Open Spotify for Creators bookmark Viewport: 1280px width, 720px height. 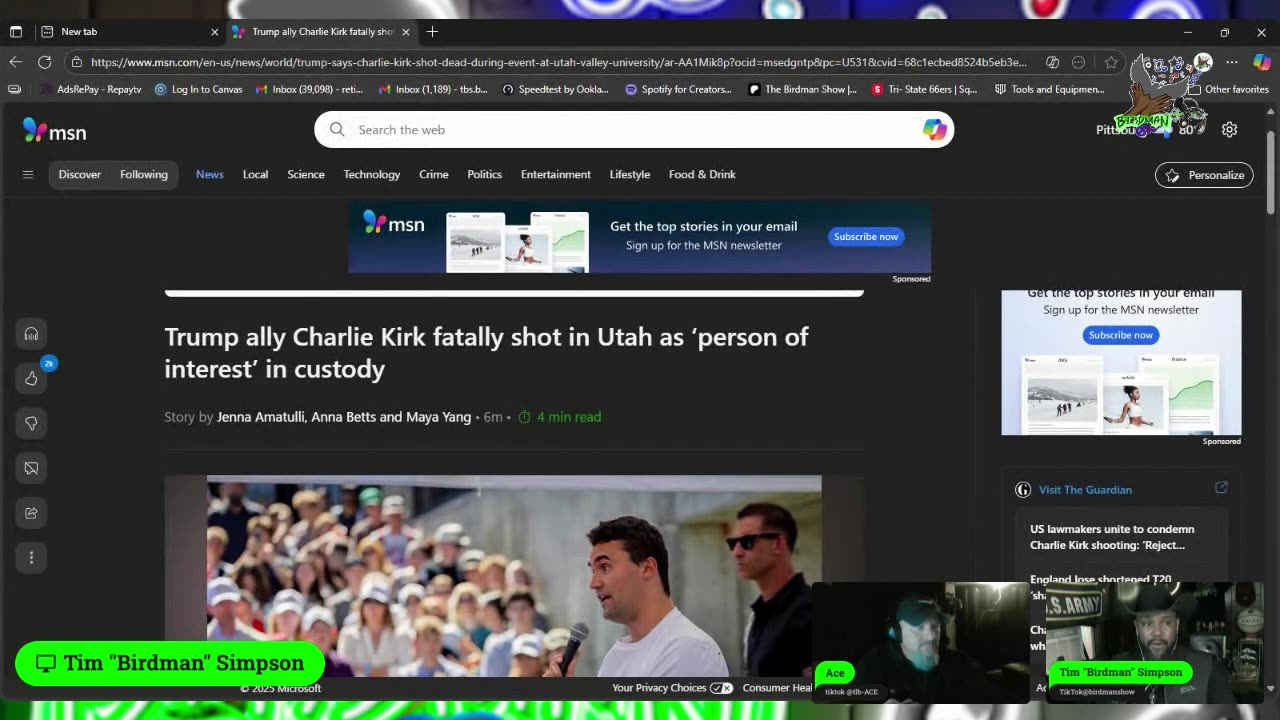(678, 89)
